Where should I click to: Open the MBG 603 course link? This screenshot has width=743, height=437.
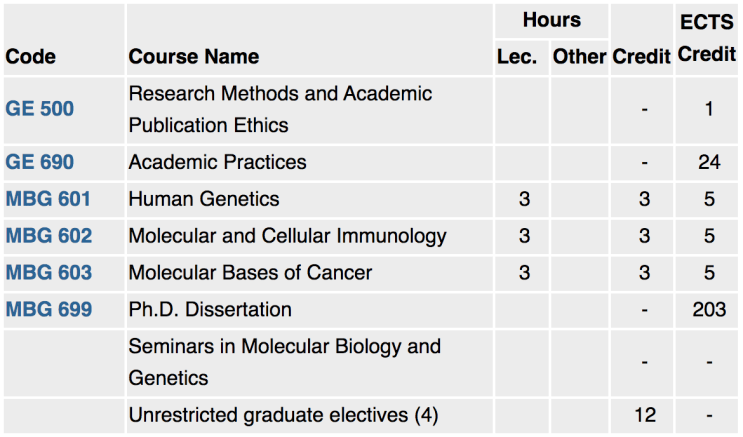click(49, 273)
